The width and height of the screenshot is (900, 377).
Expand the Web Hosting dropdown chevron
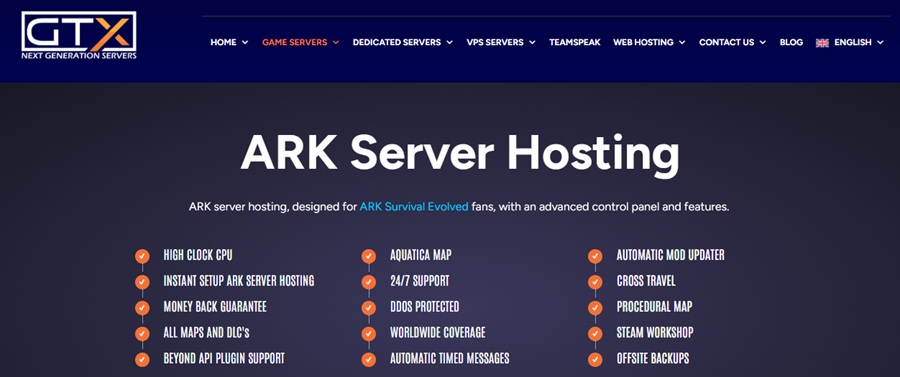click(682, 42)
